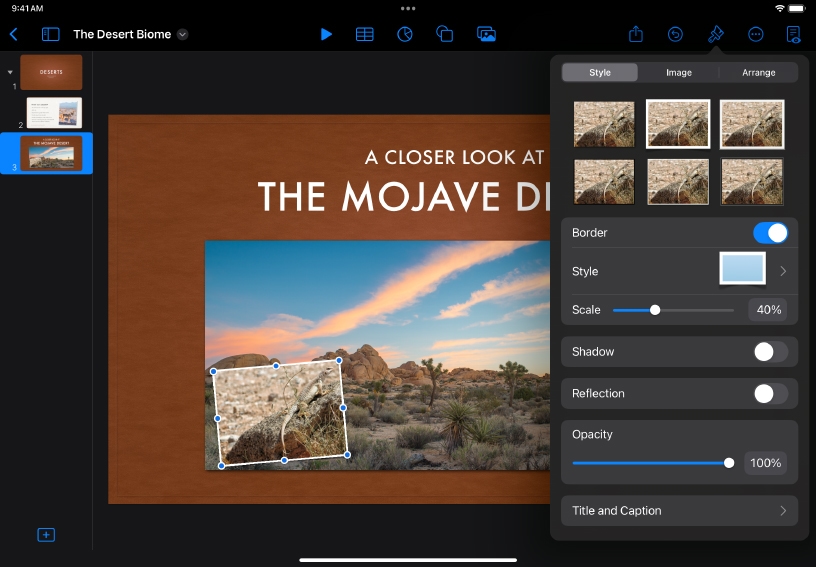Enable the Reflection toggle
The image size is (816, 567).
(x=770, y=394)
